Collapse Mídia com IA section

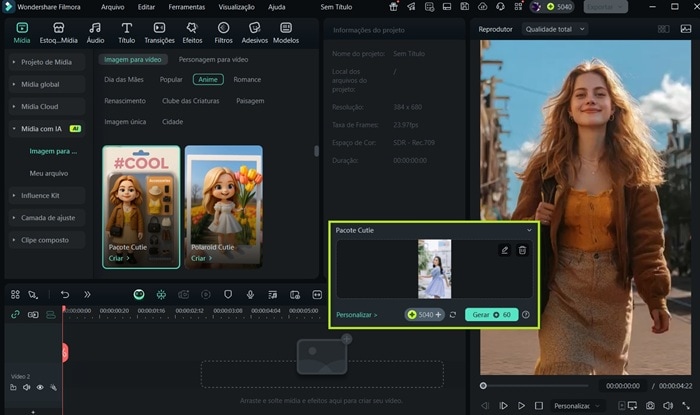(x=46, y=129)
